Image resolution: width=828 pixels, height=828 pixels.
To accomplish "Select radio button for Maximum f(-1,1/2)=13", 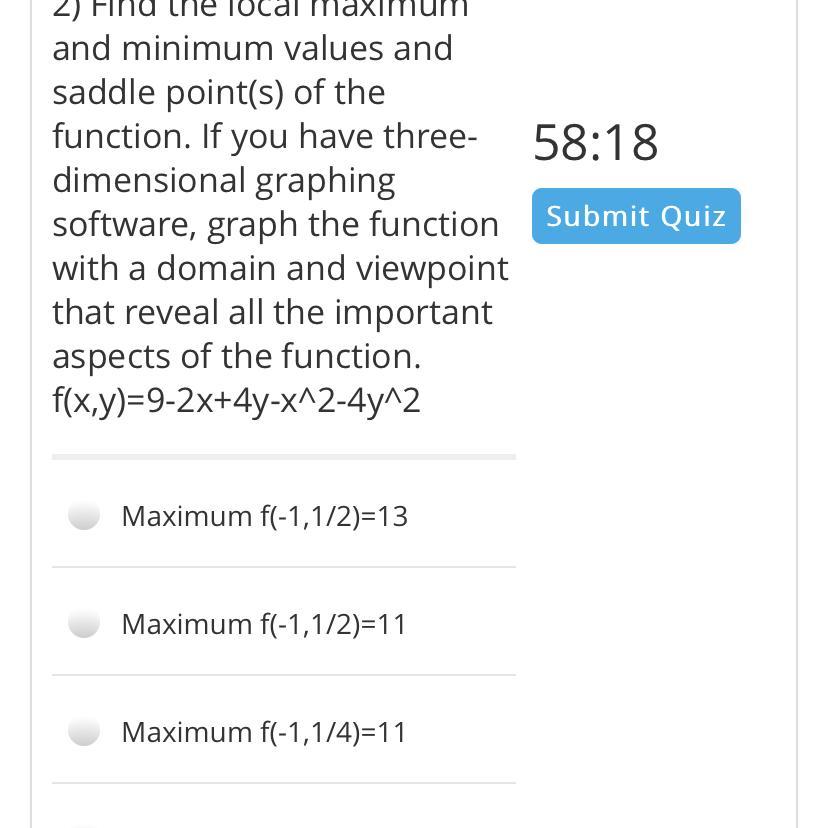I will click(84, 516).
